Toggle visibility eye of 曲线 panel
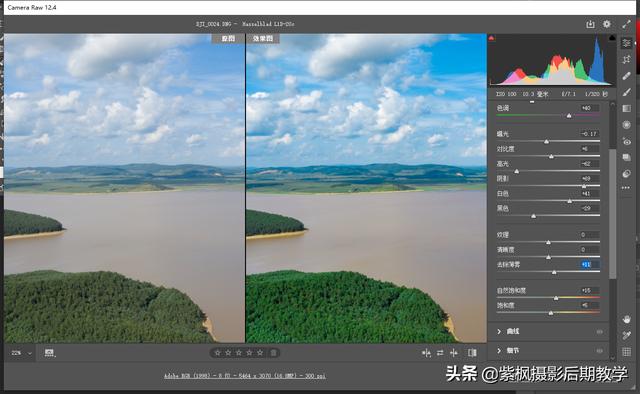 600,332
